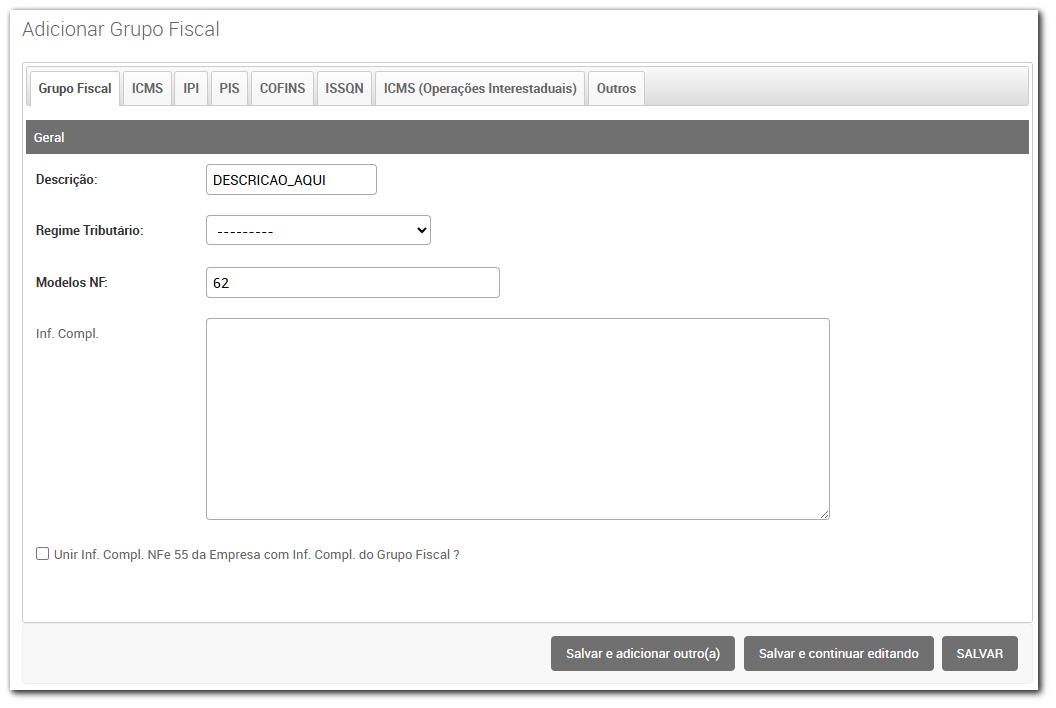The image size is (1056, 708).
Task: Select the Grupo Fiscal tab
Action: point(75,88)
